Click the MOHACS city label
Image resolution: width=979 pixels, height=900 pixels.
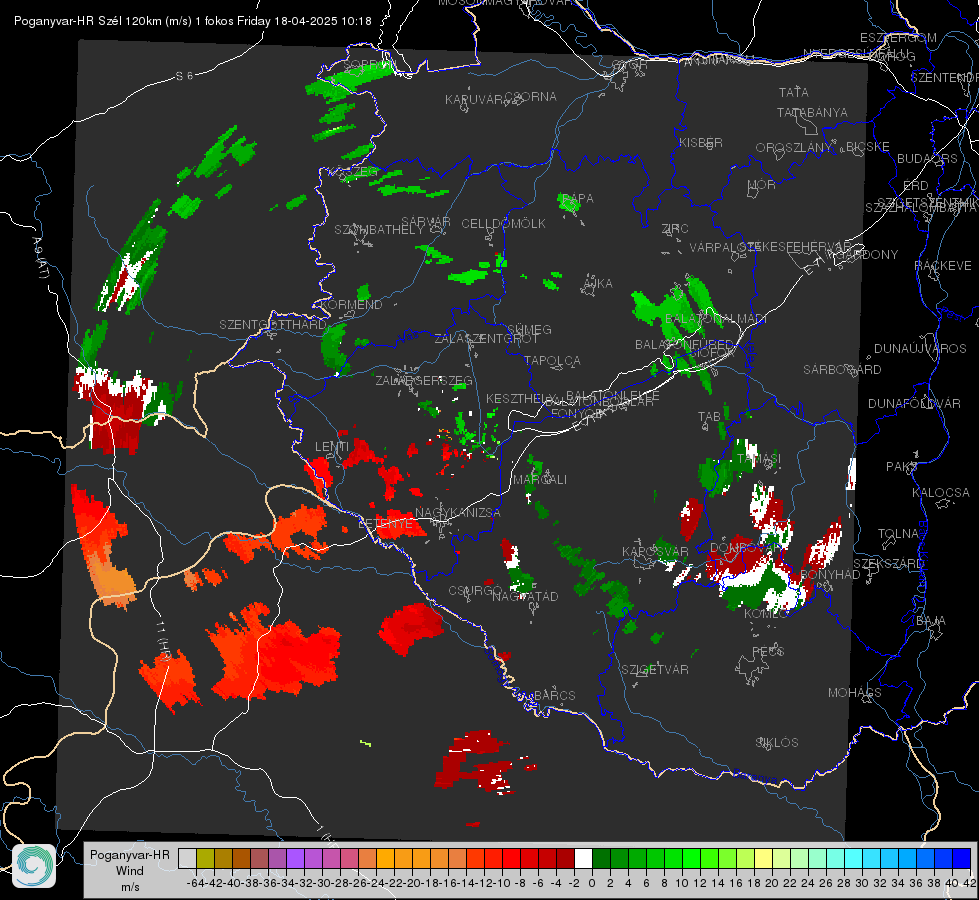(x=855, y=692)
